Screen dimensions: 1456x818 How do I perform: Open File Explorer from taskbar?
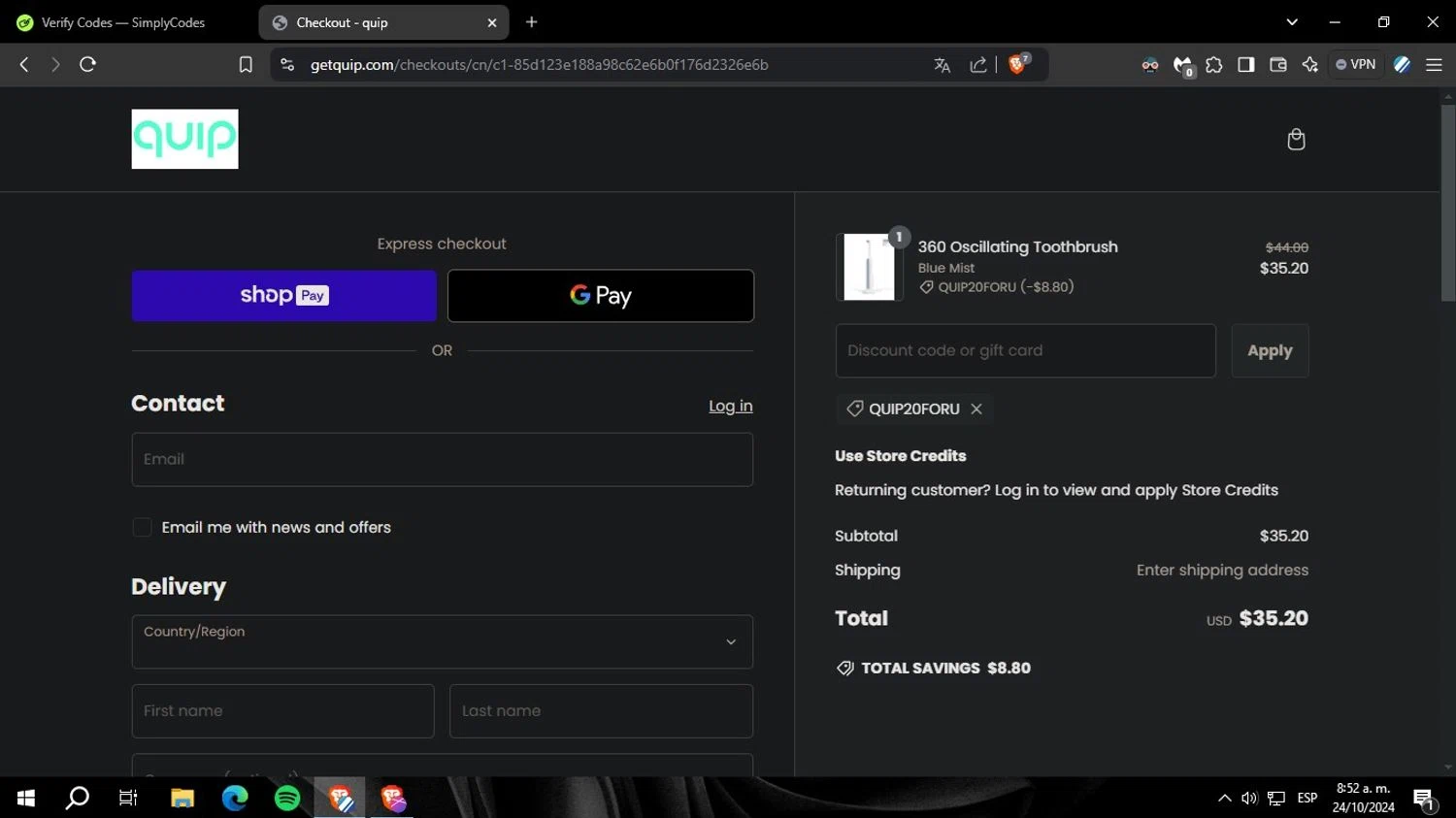(182, 798)
